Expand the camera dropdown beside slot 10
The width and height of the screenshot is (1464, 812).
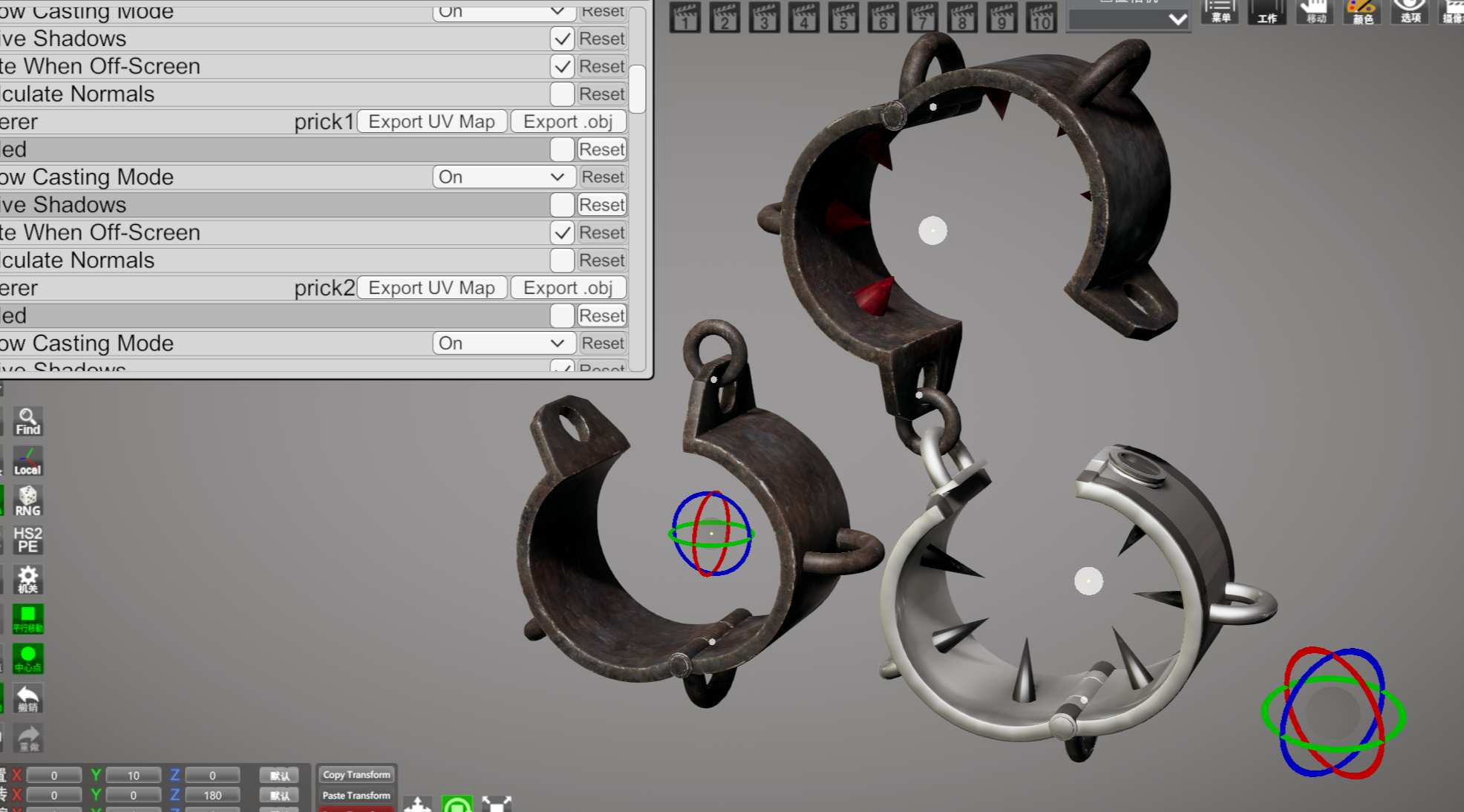1129,20
